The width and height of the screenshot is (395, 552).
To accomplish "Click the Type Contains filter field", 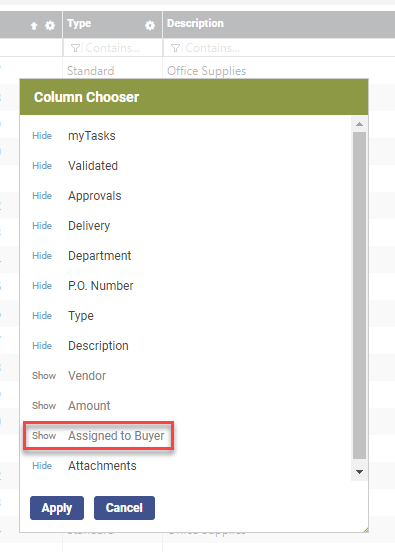I will (112, 48).
